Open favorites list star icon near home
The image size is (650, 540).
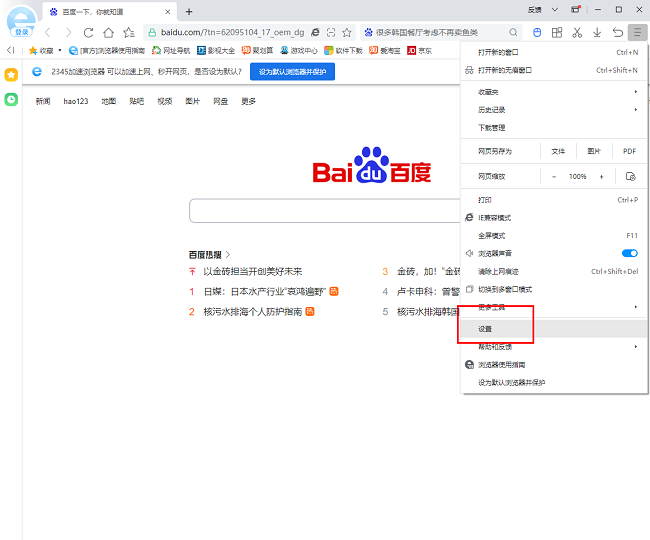[129, 32]
